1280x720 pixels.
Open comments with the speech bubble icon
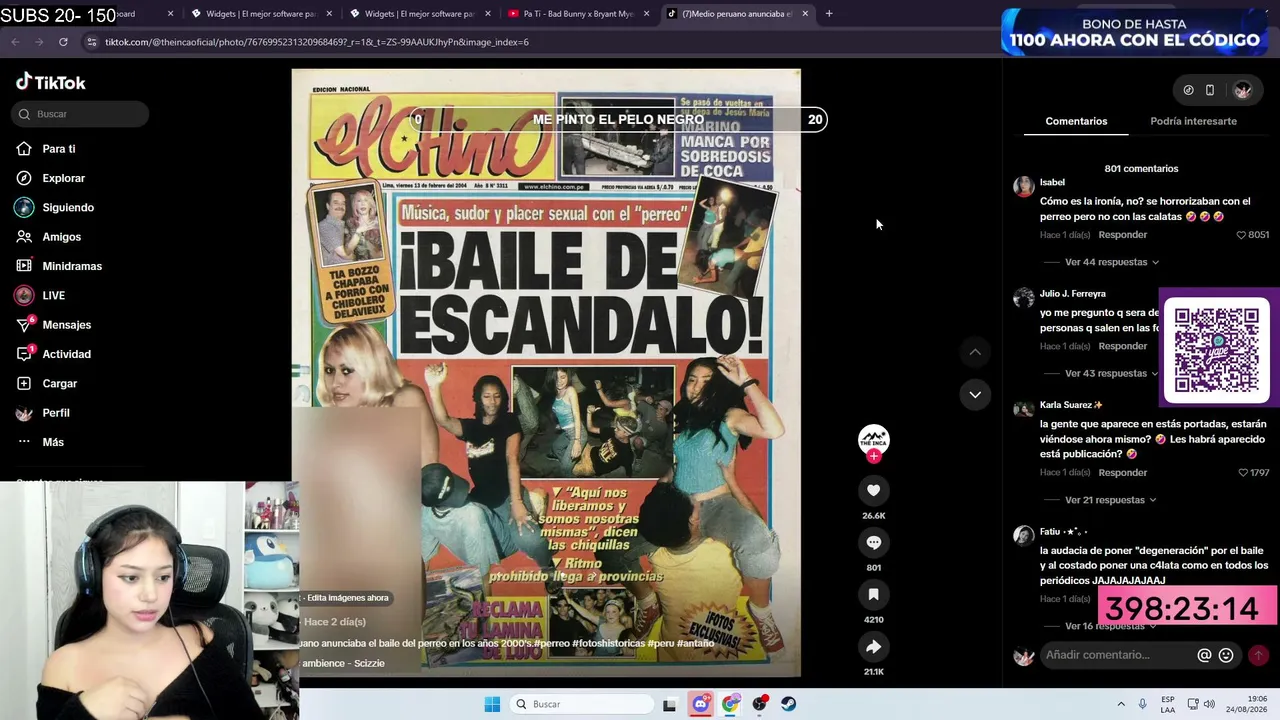click(873, 542)
